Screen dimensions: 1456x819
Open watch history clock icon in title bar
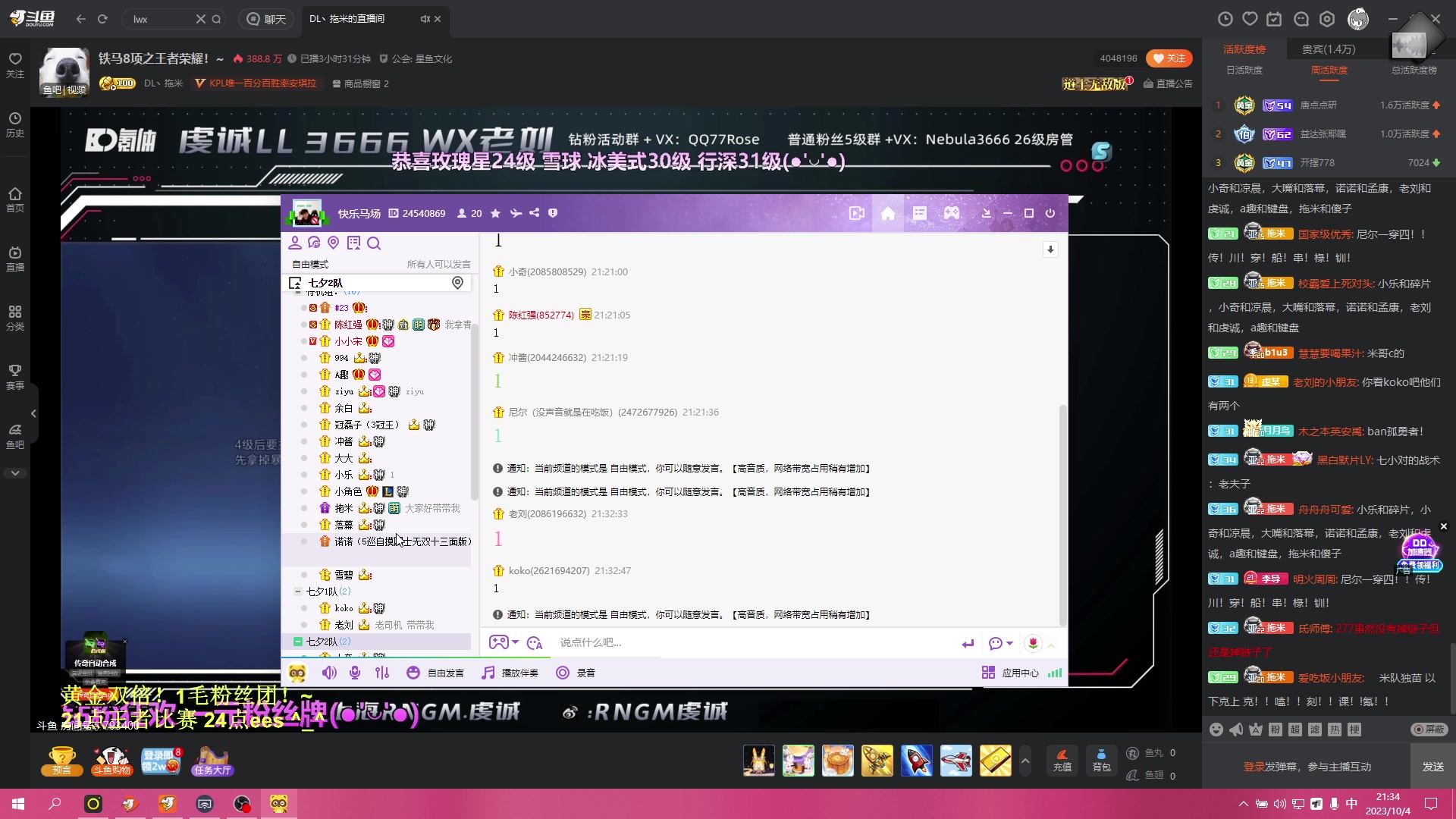(1225, 19)
